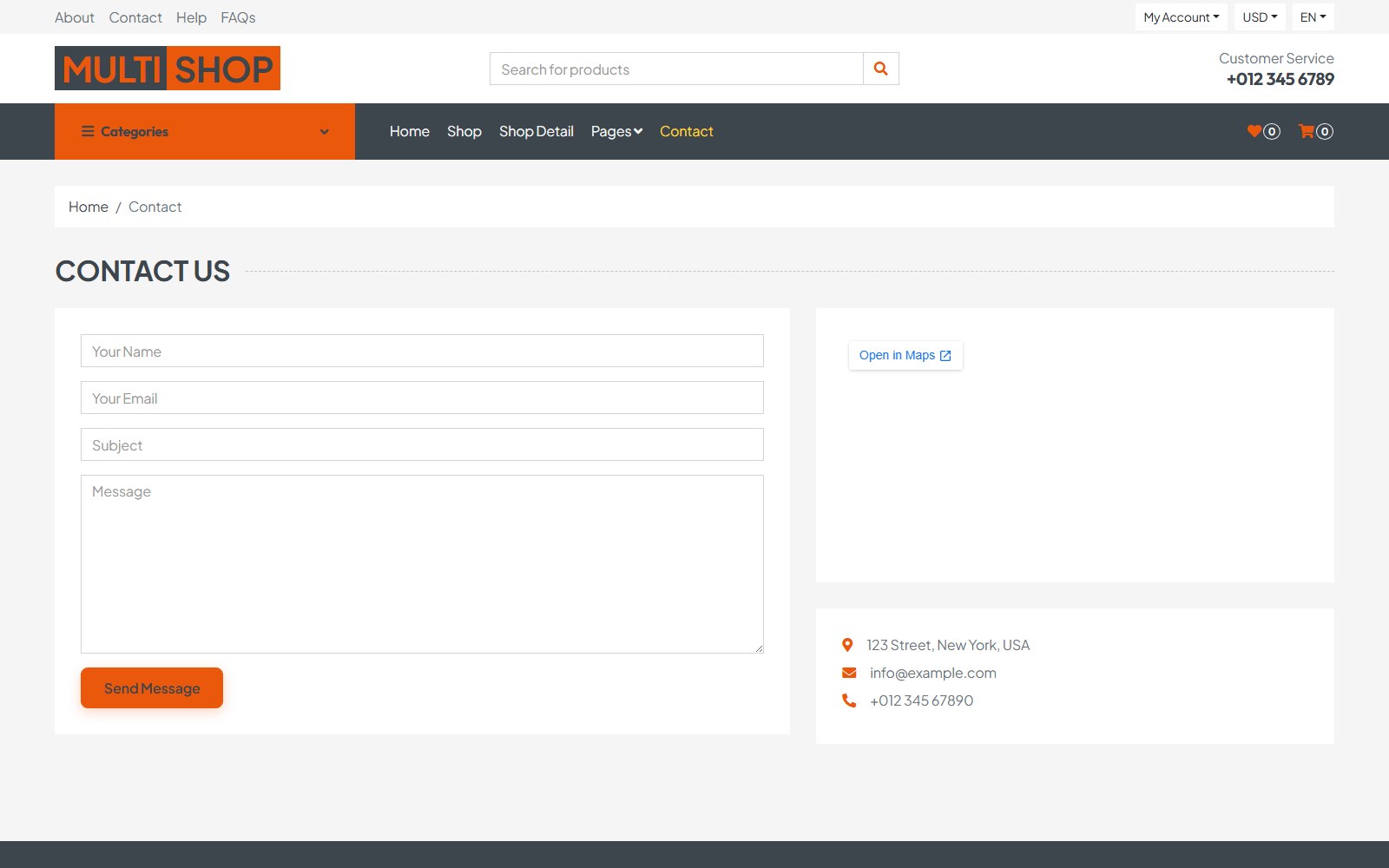Open the USD currency dropdown

1260,17
